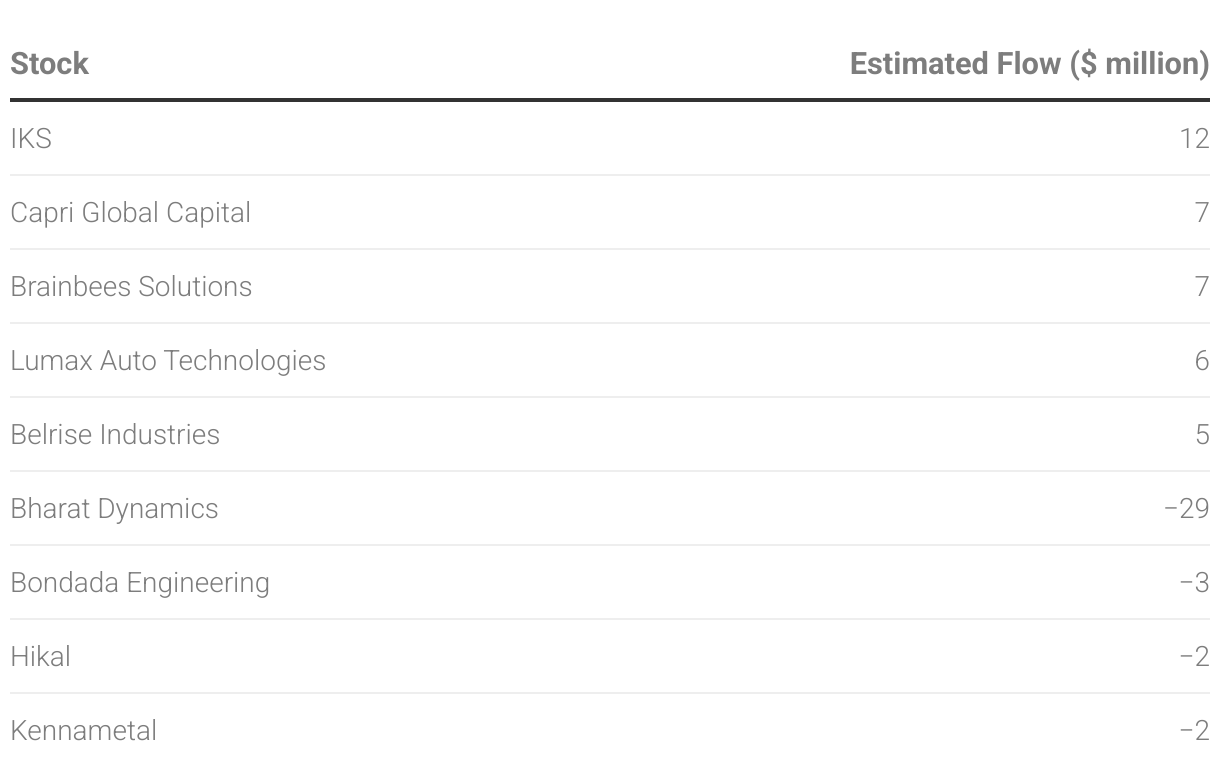1220x776 pixels.
Task: Select the −2 flow value for Kennametal
Action: (1194, 730)
